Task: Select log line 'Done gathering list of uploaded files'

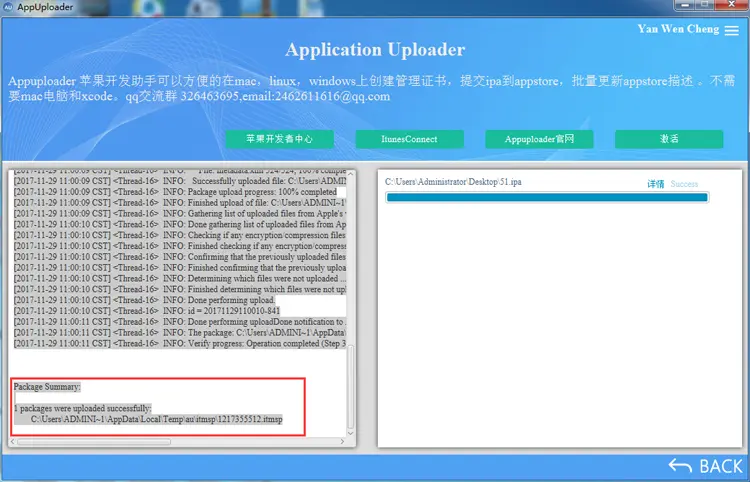Action: (x=180, y=224)
